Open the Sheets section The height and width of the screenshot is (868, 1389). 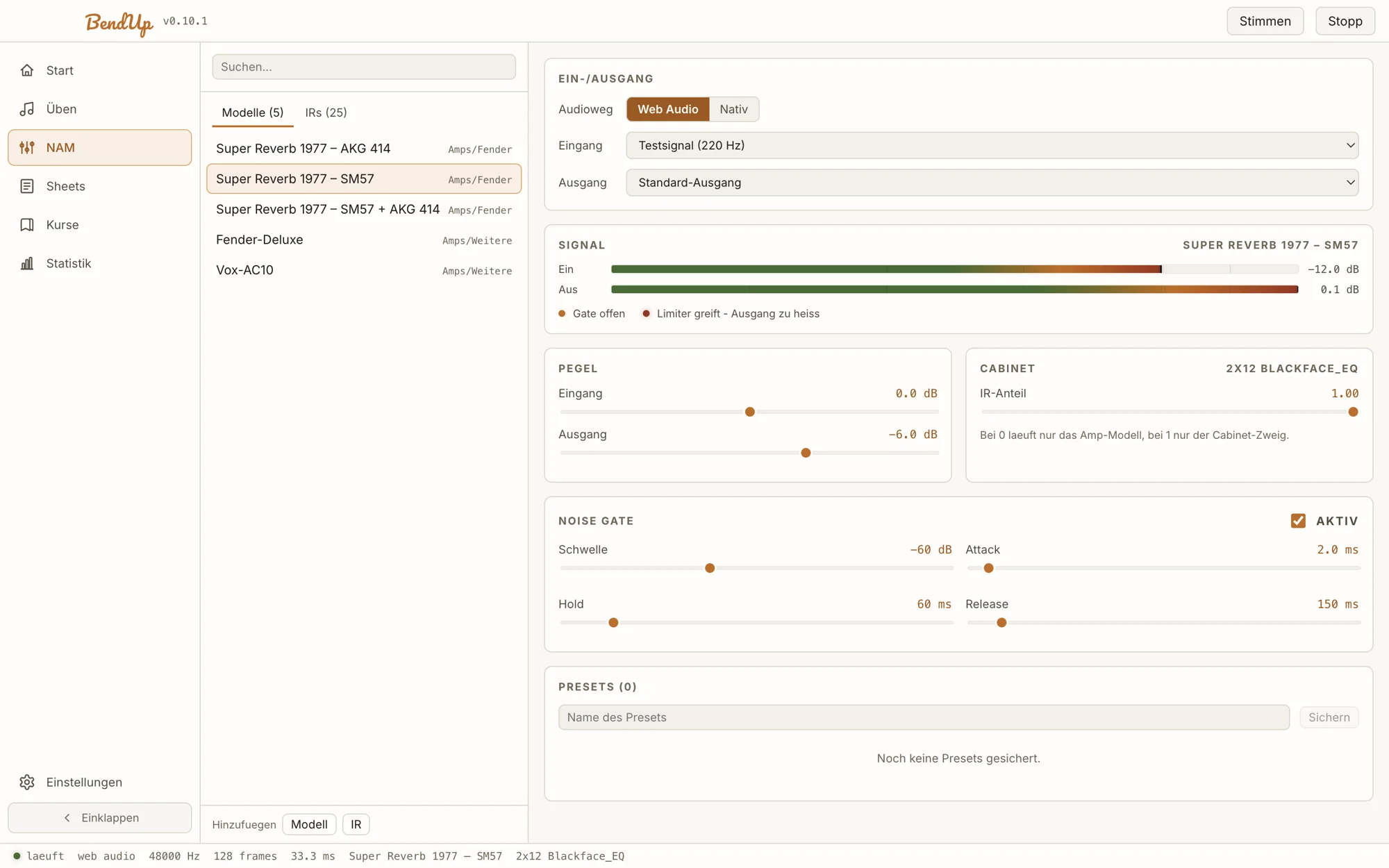coord(99,186)
